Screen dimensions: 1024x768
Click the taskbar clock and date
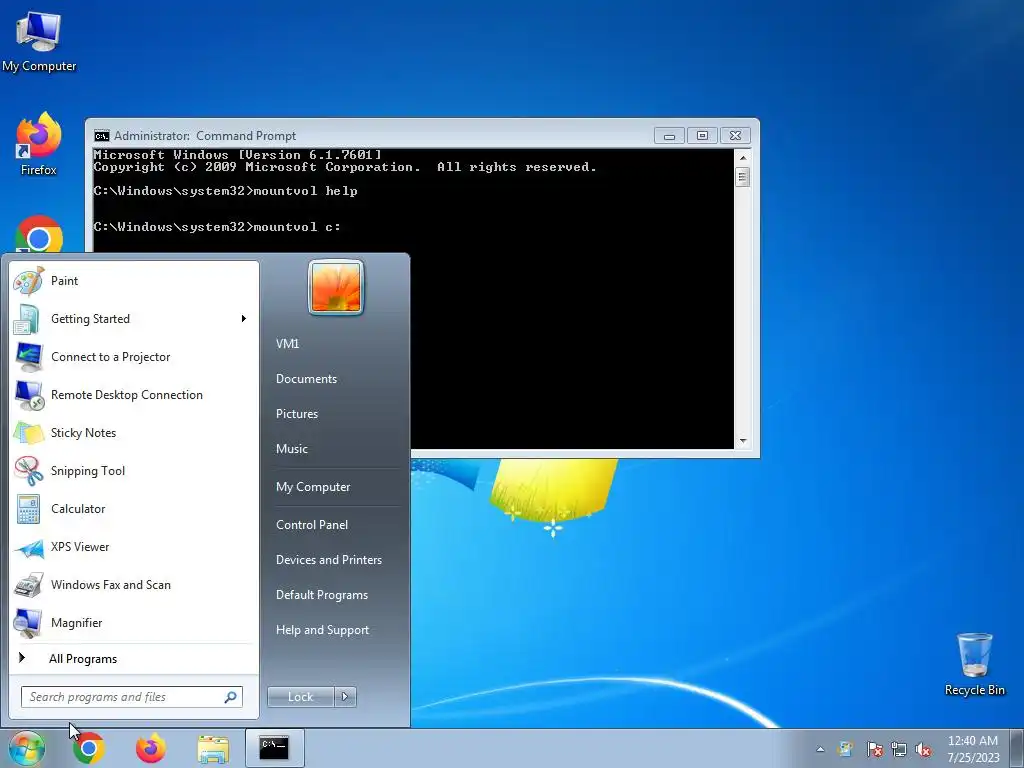(x=973, y=749)
